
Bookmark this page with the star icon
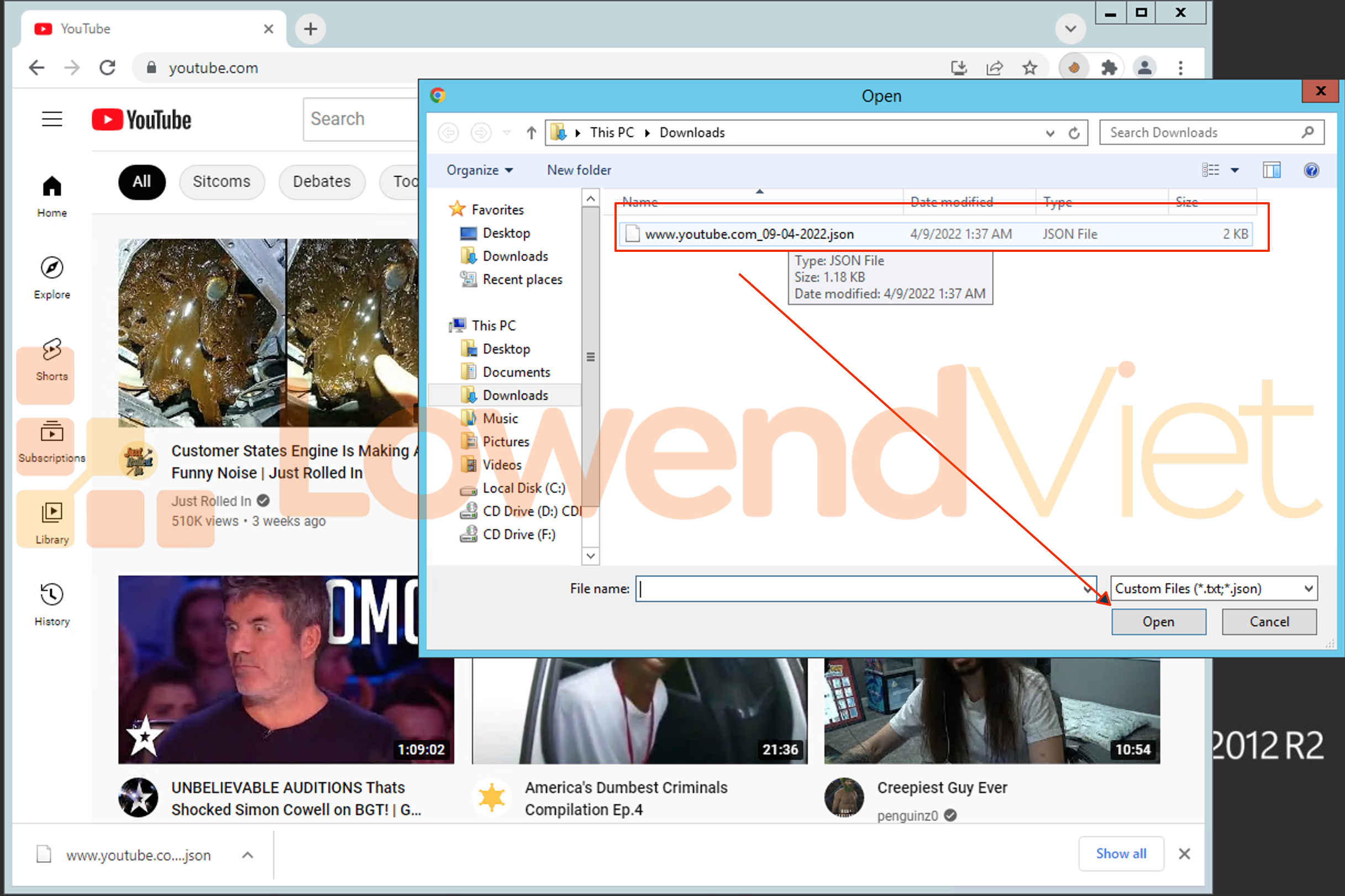(1029, 68)
